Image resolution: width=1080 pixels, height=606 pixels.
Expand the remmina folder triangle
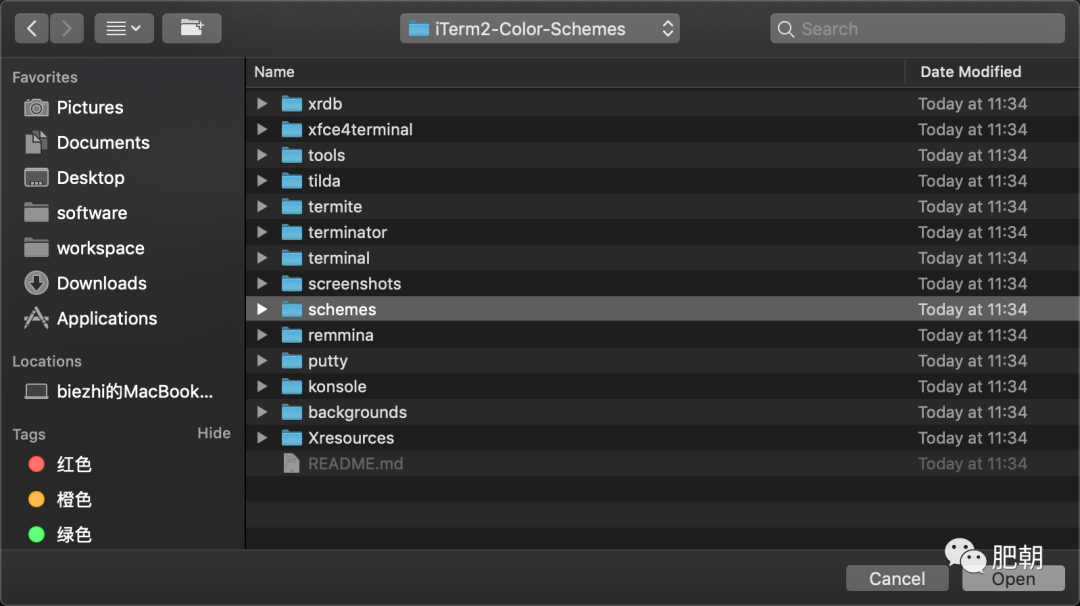point(262,335)
